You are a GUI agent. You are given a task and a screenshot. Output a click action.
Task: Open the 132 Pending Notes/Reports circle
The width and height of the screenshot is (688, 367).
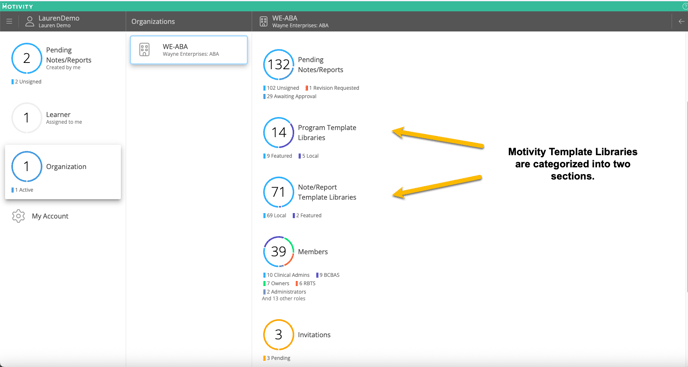pyautogui.click(x=278, y=65)
